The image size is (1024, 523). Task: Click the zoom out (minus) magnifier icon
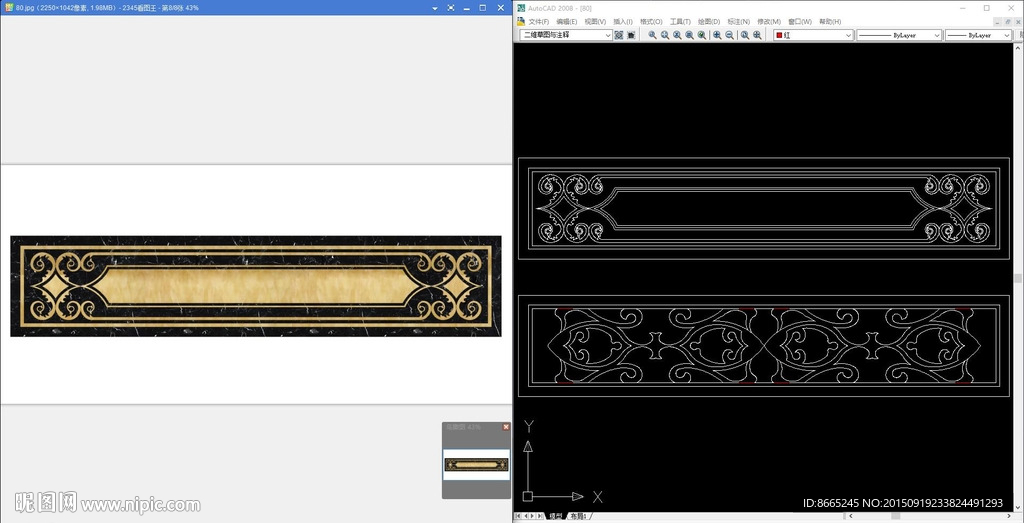pos(730,35)
